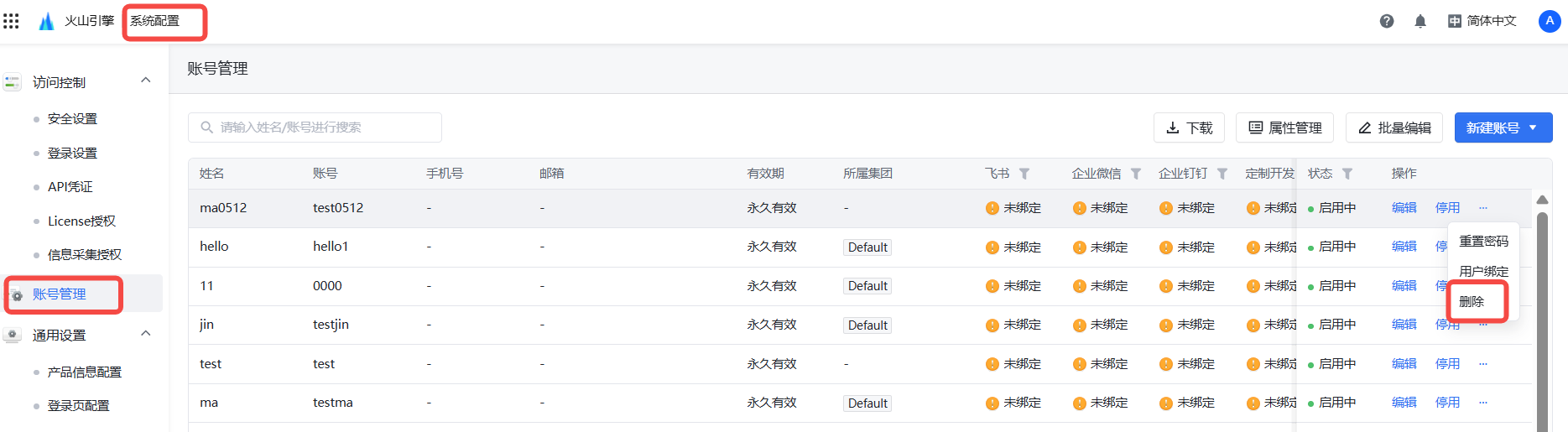Click the 下载 button
Viewport: 1568px width, 432px height.
coord(1189,128)
